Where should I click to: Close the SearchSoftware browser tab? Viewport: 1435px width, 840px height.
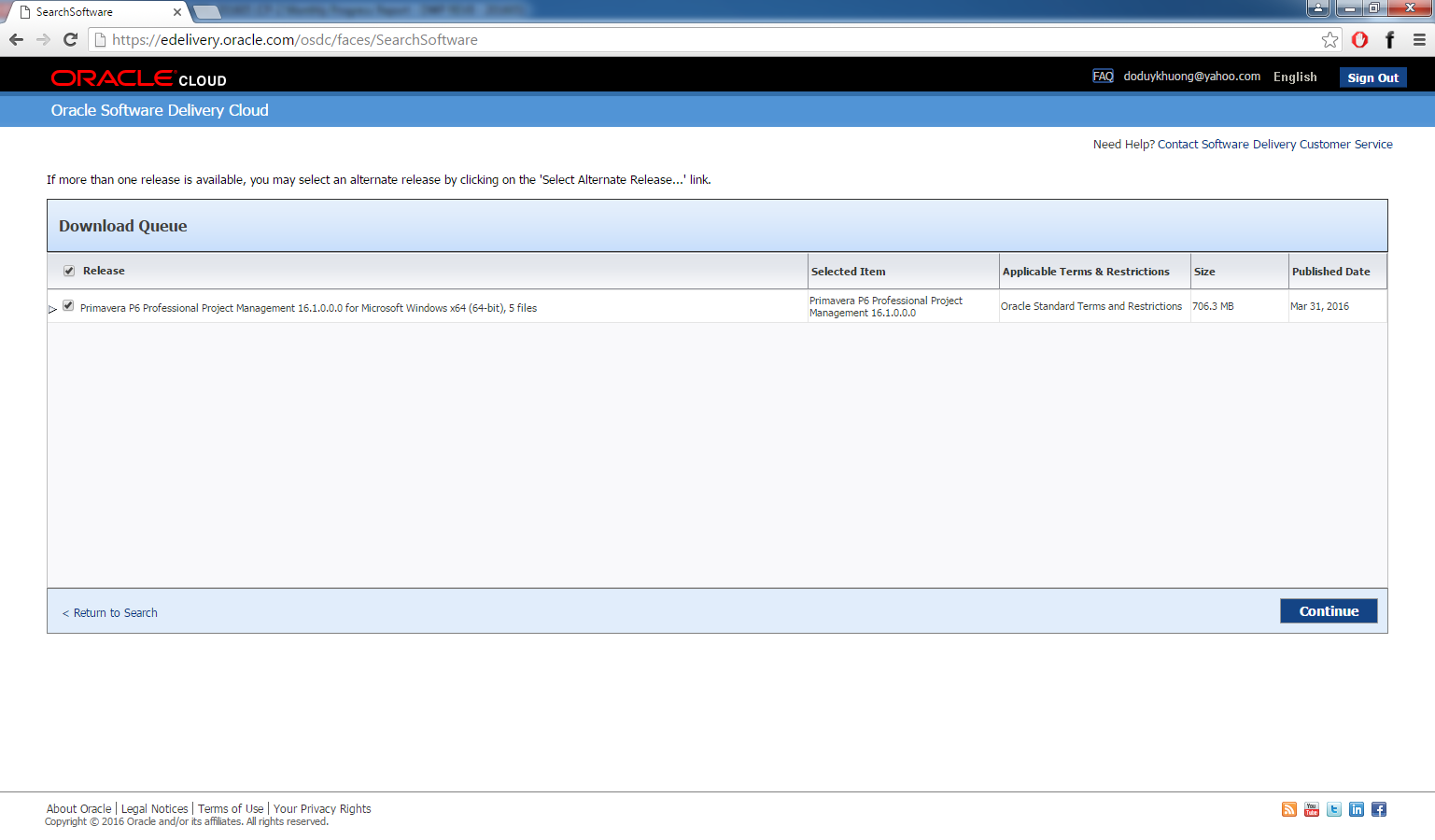tap(177, 12)
